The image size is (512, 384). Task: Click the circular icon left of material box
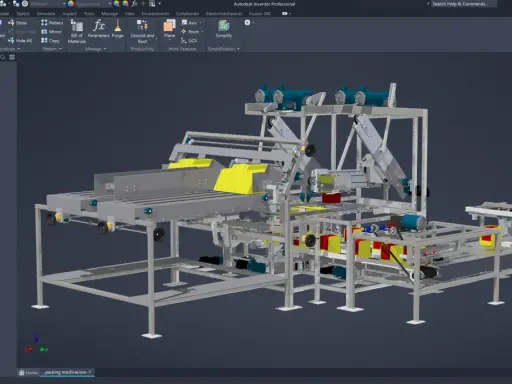point(25,4)
